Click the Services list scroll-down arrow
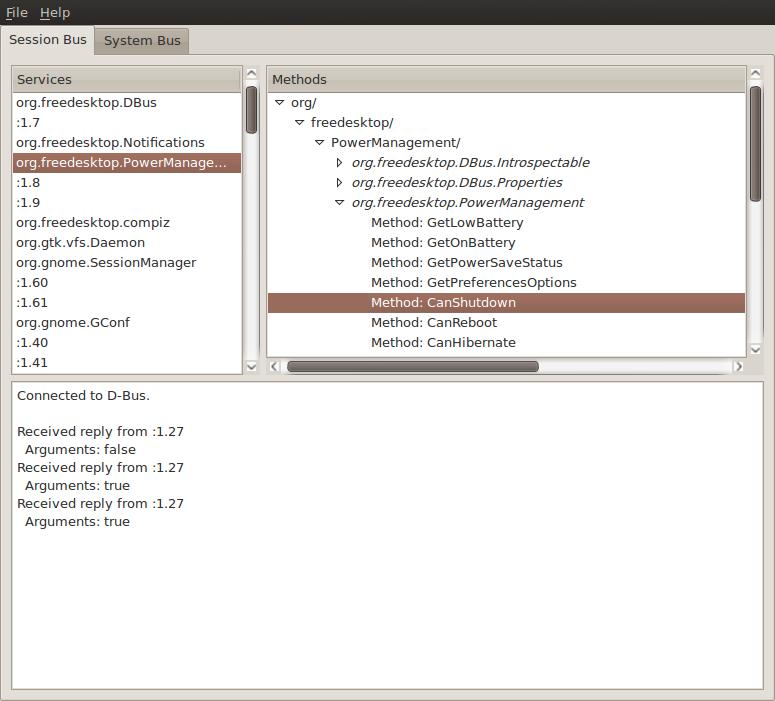775x701 pixels. [x=252, y=367]
